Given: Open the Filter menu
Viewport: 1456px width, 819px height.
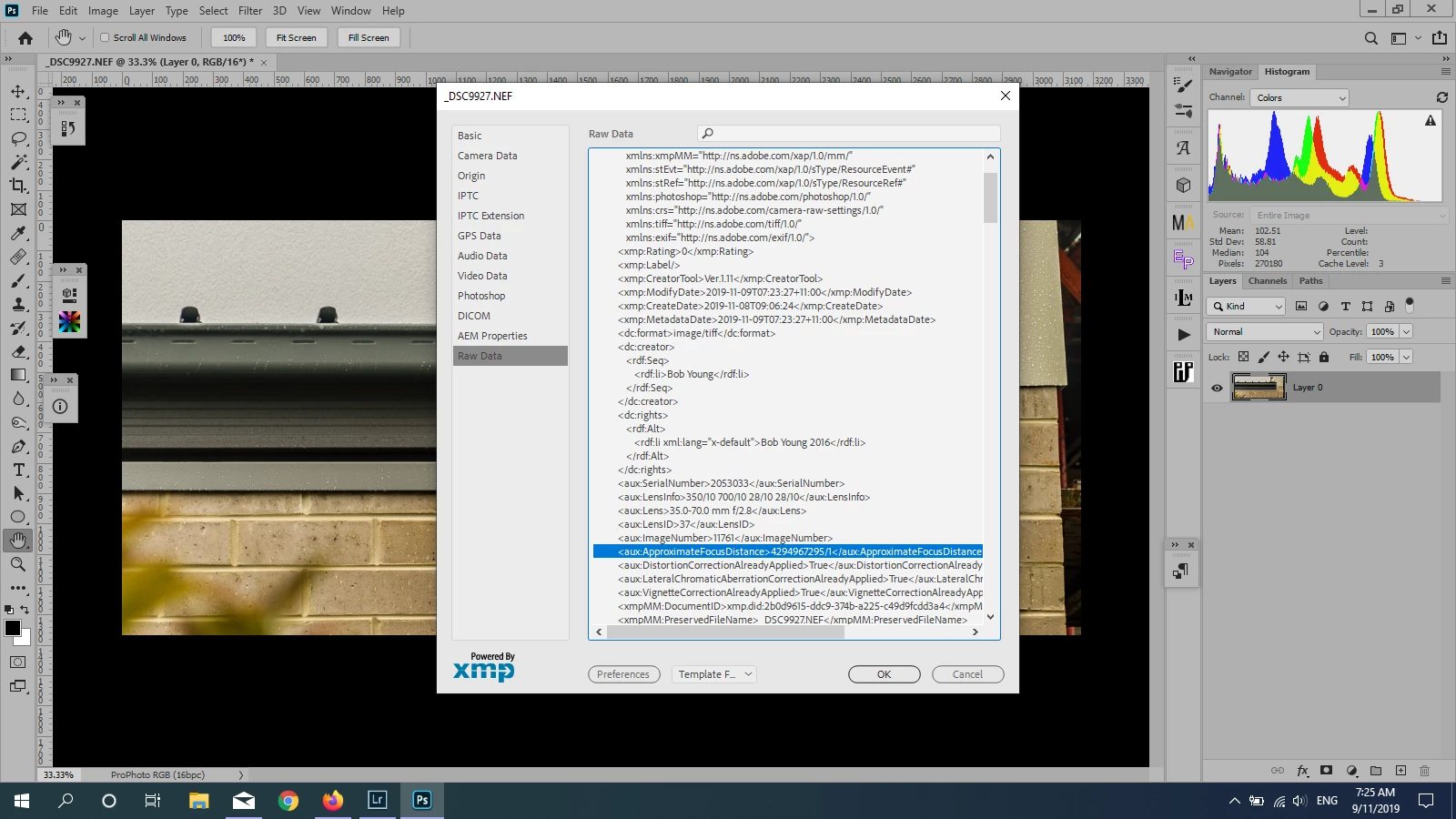Looking at the screenshot, I should pos(250,11).
